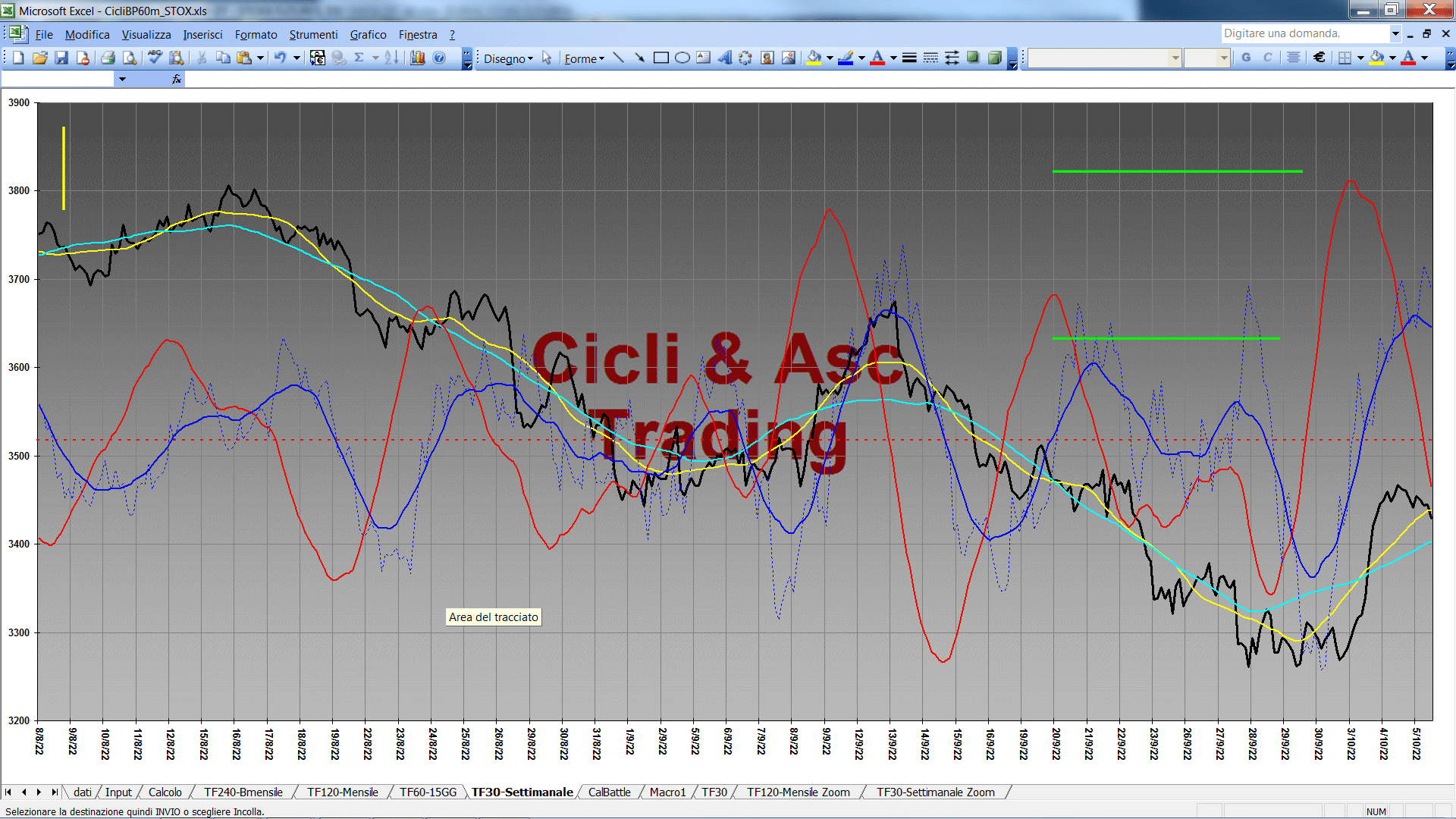
Task: Go to the first sheet tab button
Action: coord(9,792)
